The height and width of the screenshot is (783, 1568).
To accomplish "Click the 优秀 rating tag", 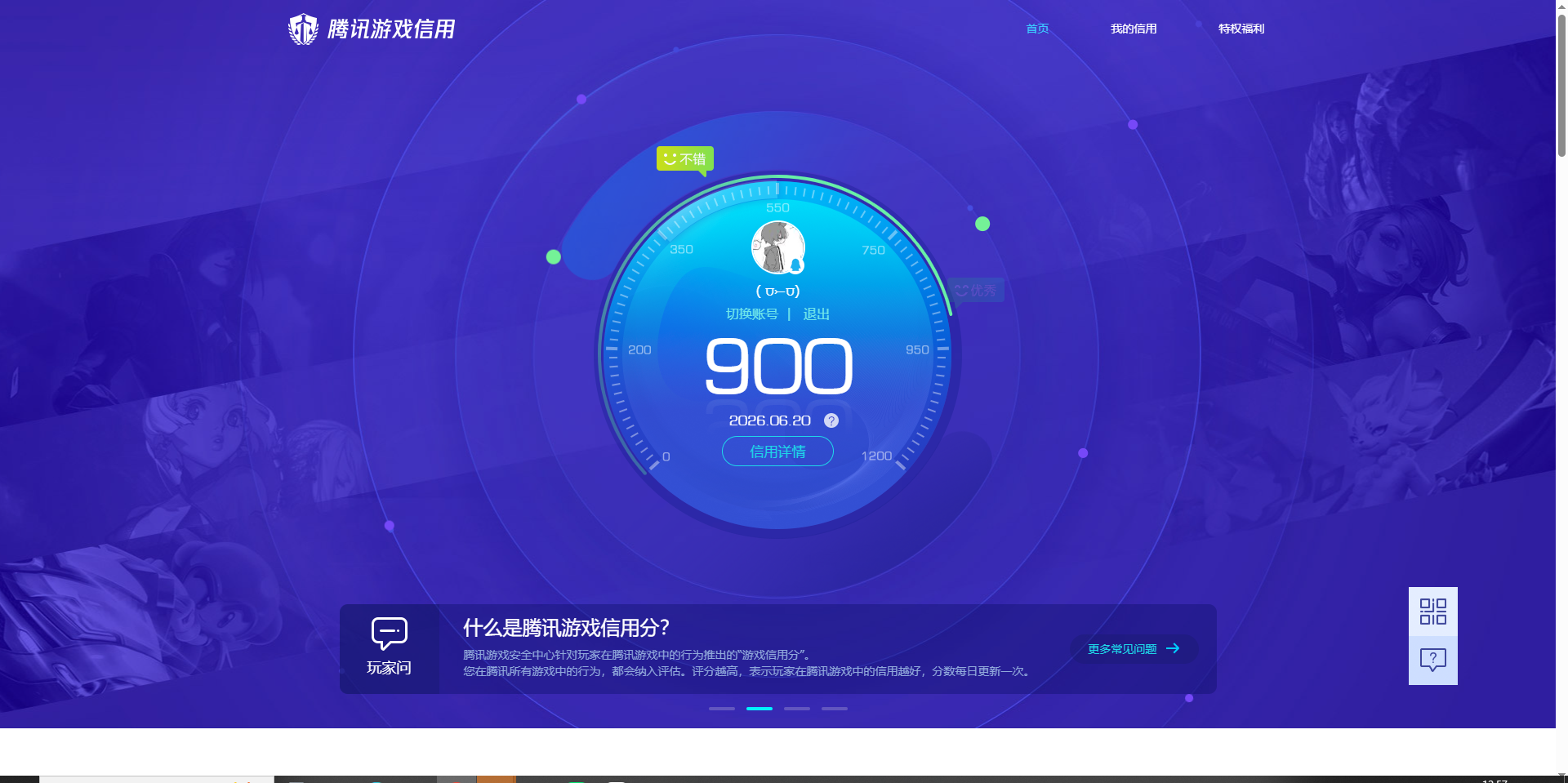I will click(x=976, y=290).
